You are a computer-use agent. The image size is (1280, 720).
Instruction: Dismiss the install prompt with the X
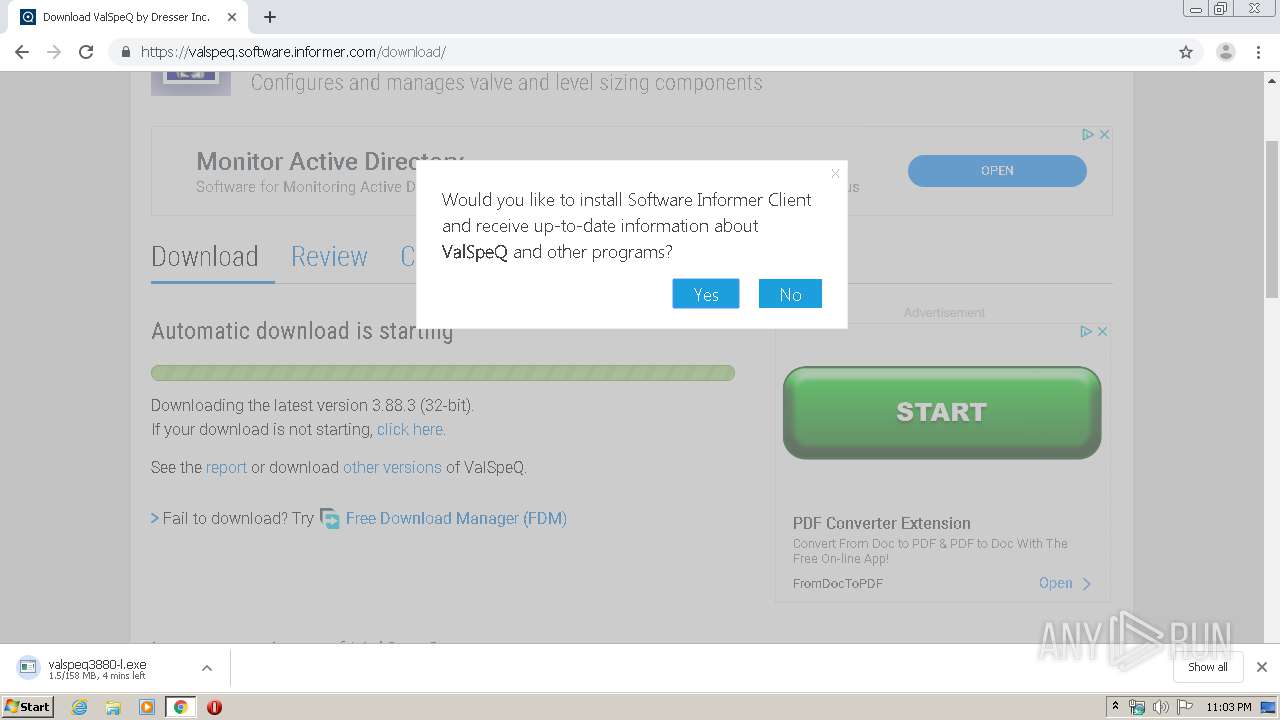835,173
